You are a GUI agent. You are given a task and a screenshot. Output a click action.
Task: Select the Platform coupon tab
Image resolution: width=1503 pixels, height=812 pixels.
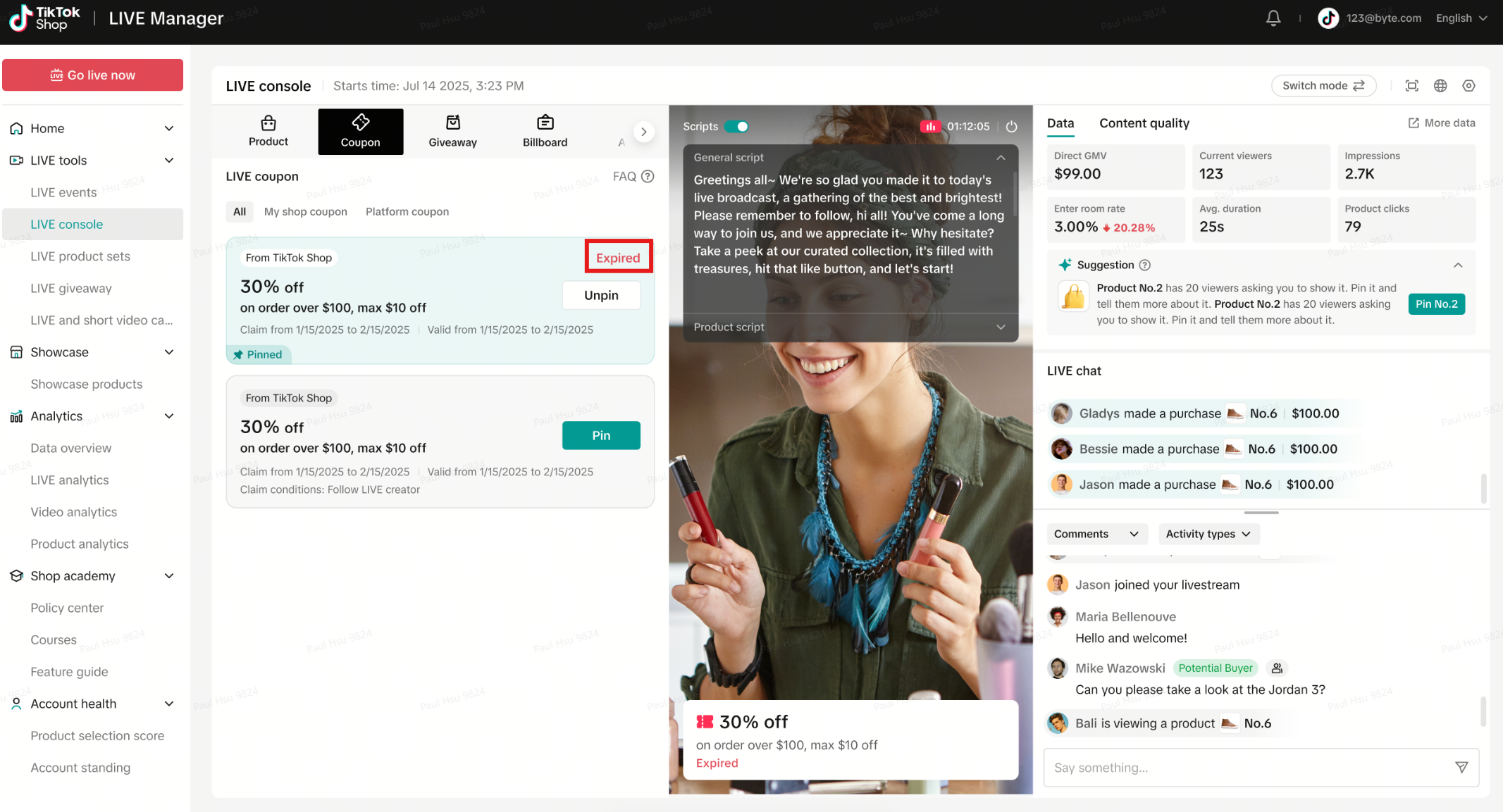[407, 212]
